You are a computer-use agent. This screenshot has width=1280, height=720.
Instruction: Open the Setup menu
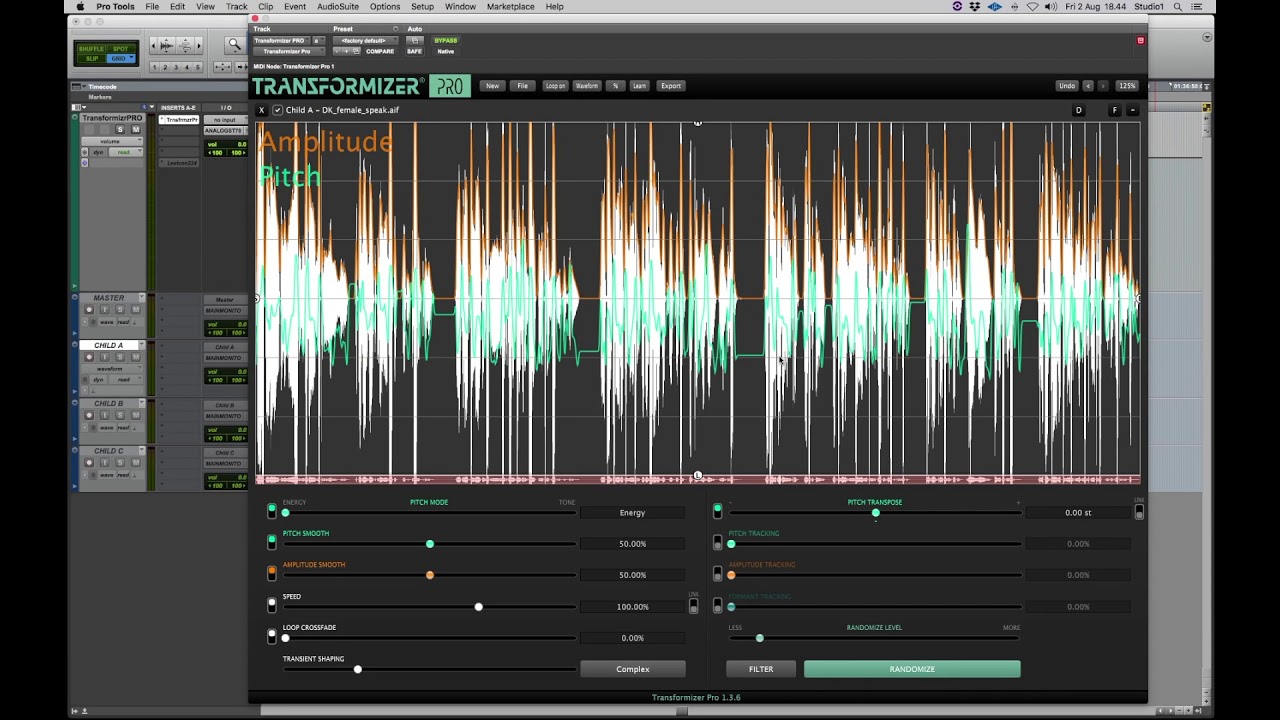click(x=422, y=6)
